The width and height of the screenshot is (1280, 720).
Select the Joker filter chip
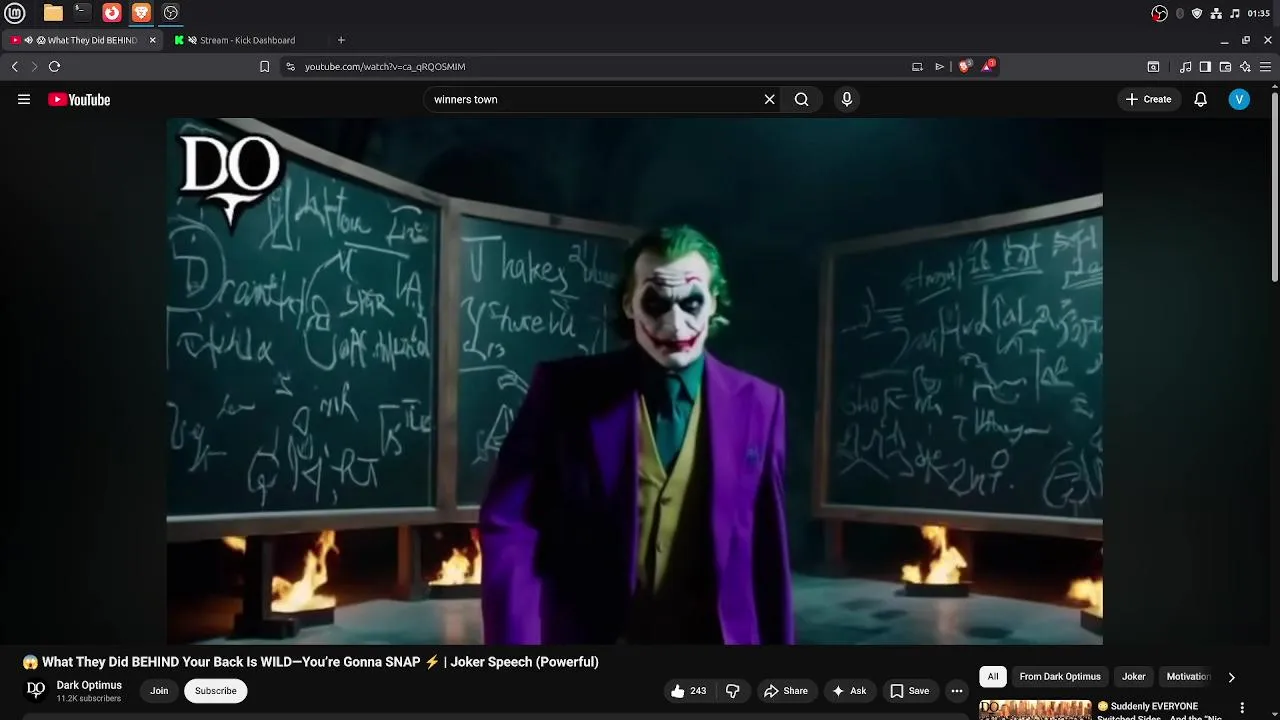(1133, 677)
